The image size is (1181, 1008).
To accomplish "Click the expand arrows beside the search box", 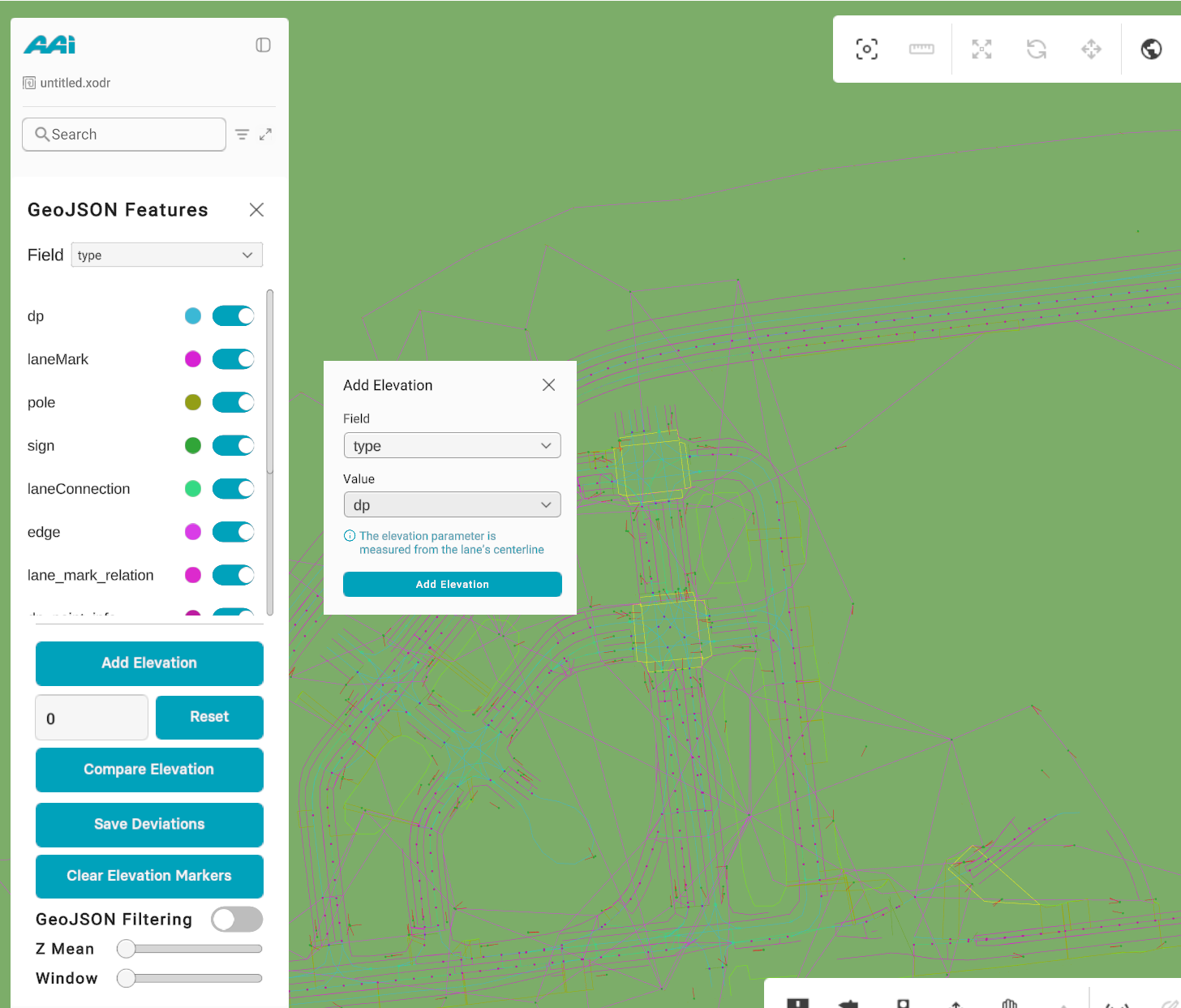I will [x=265, y=135].
